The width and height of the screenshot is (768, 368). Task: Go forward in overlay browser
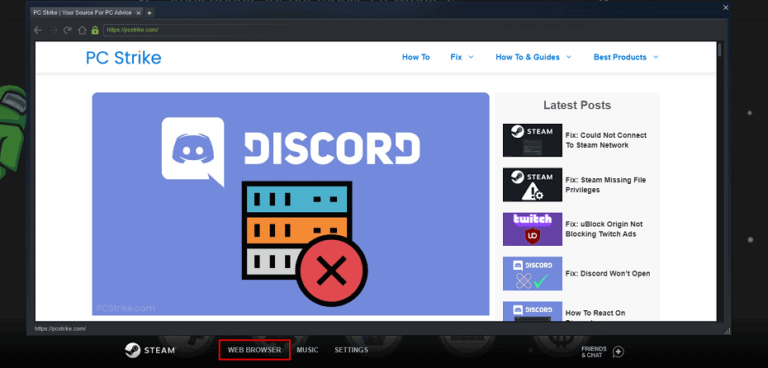click(x=53, y=30)
